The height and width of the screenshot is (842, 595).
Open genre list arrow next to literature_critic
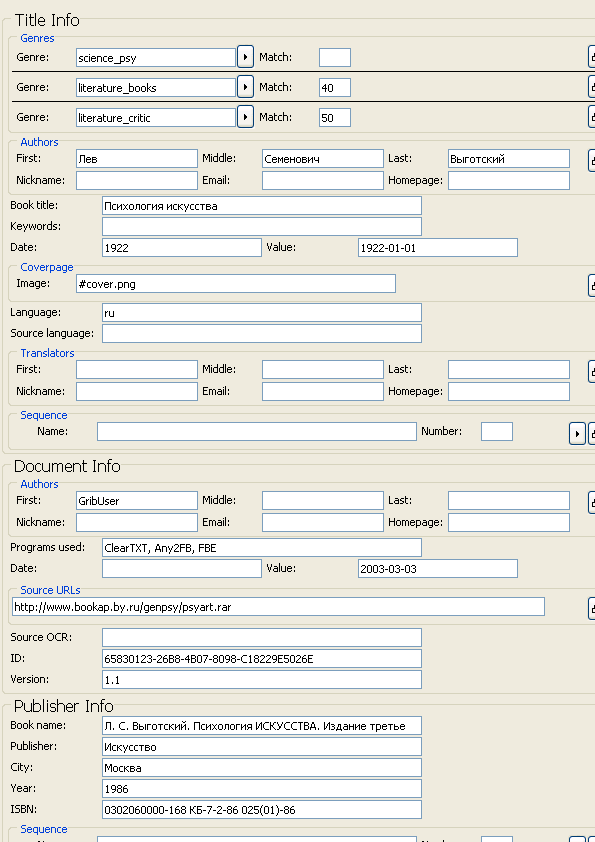pyautogui.click(x=245, y=117)
